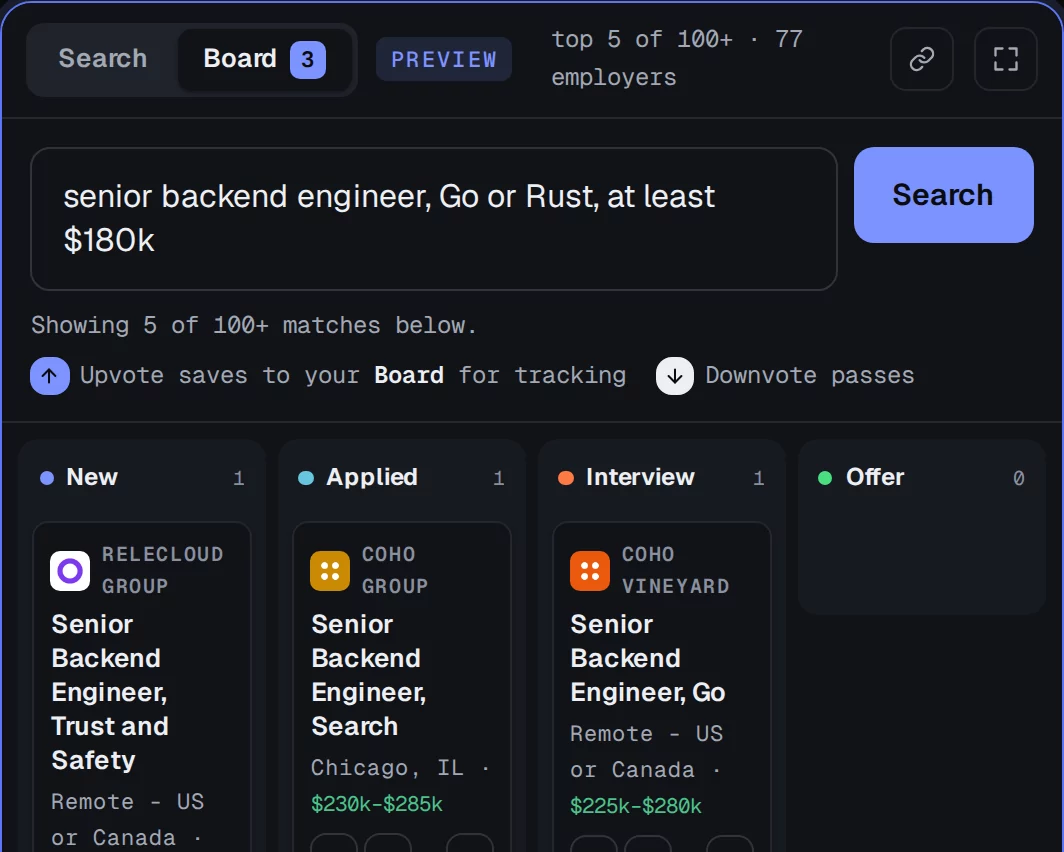Viewport: 1064px width, 852px height.
Task: Click the downvote arrow icon in legend
Action: [674, 376]
